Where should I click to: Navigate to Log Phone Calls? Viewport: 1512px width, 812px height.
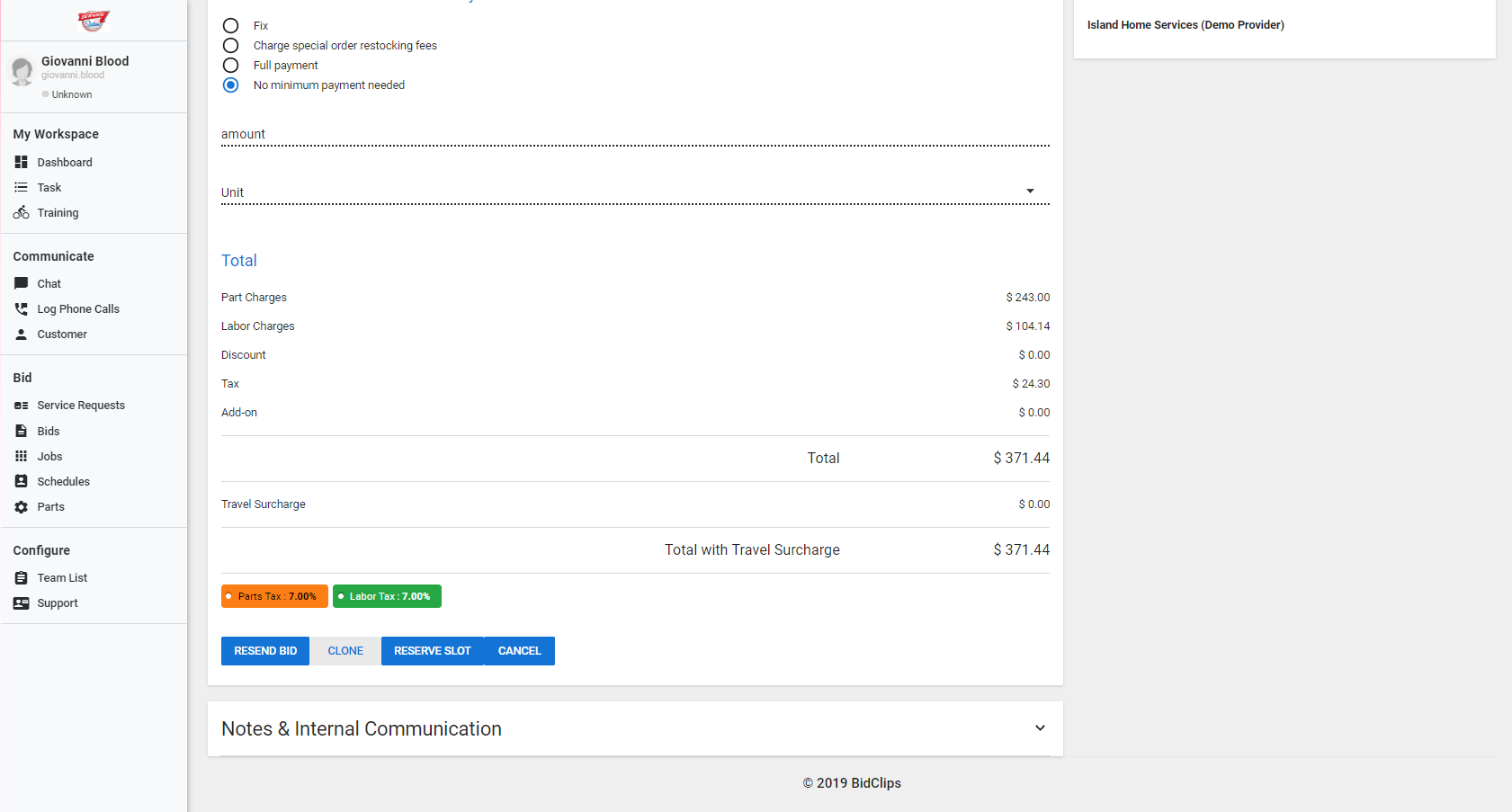click(78, 308)
